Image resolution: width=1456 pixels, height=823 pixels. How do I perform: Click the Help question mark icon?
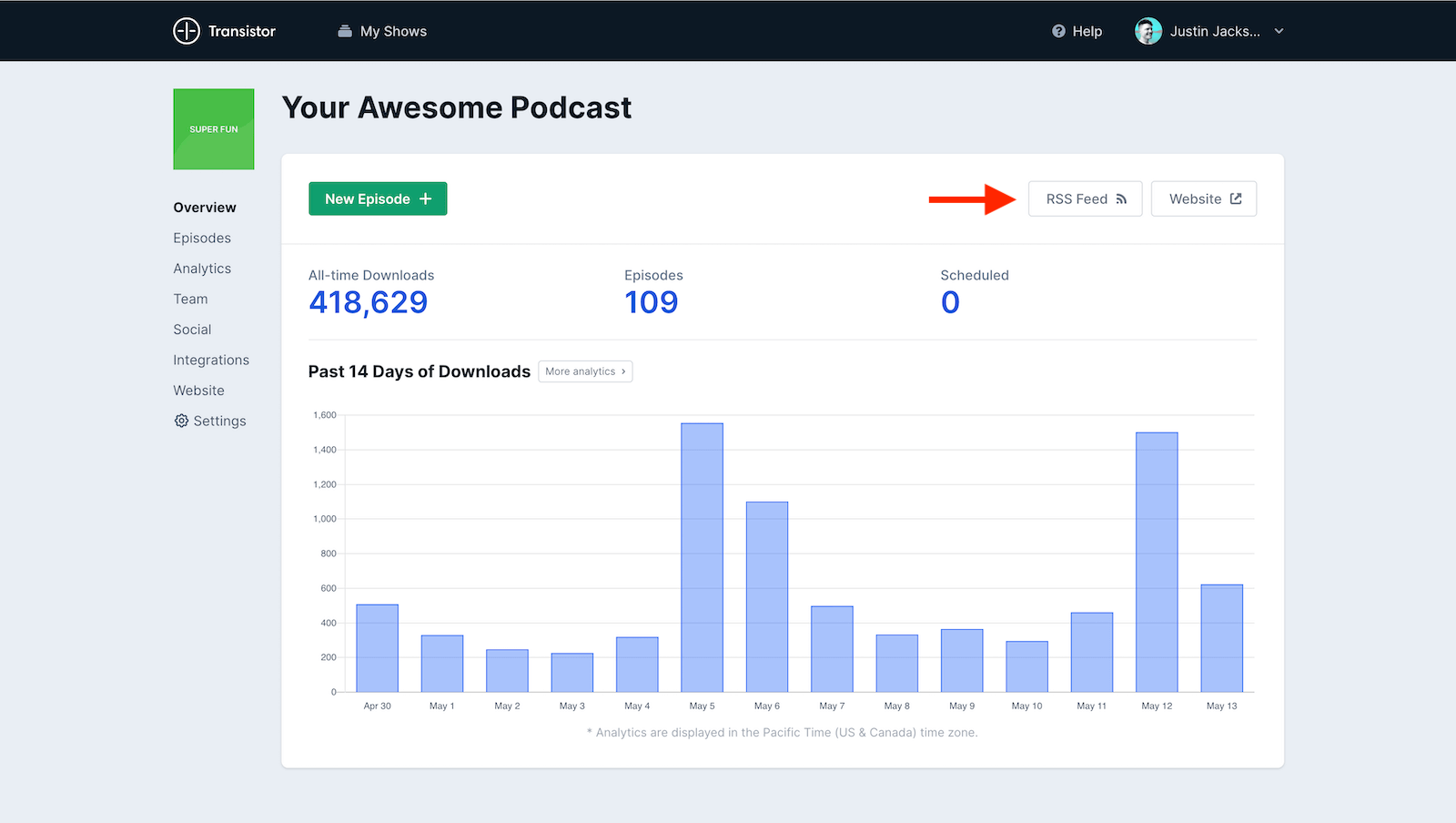[1058, 31]
